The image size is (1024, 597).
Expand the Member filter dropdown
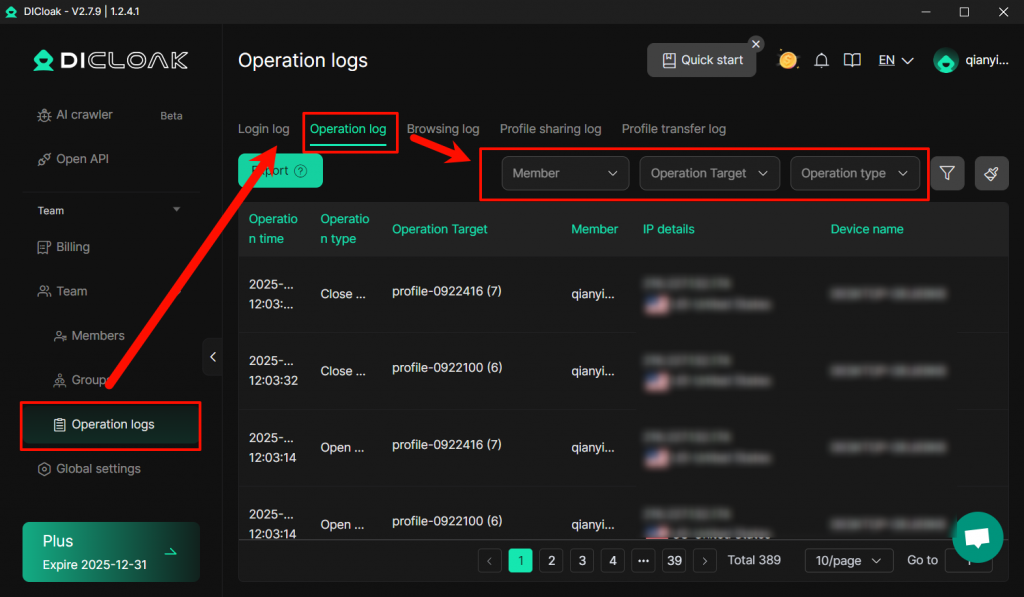pos(565,173)
